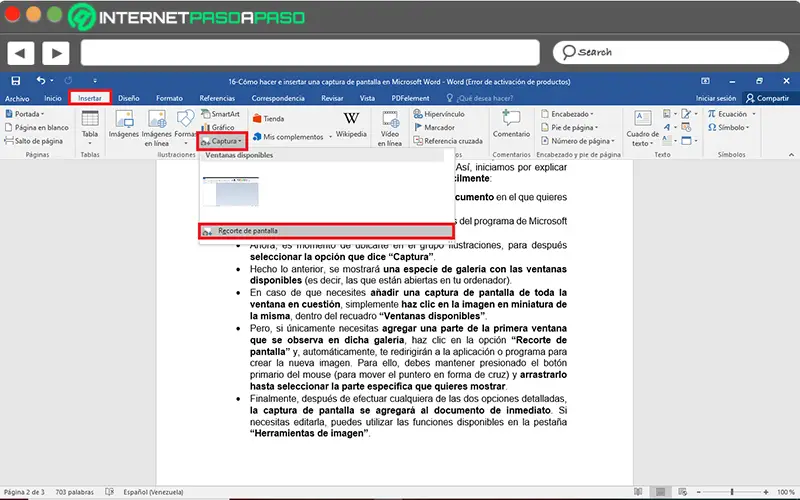Viewport: 800px width, 500px height.
Task: Open the Customize Quick Access Toolbar arrow
Action: 95,81
